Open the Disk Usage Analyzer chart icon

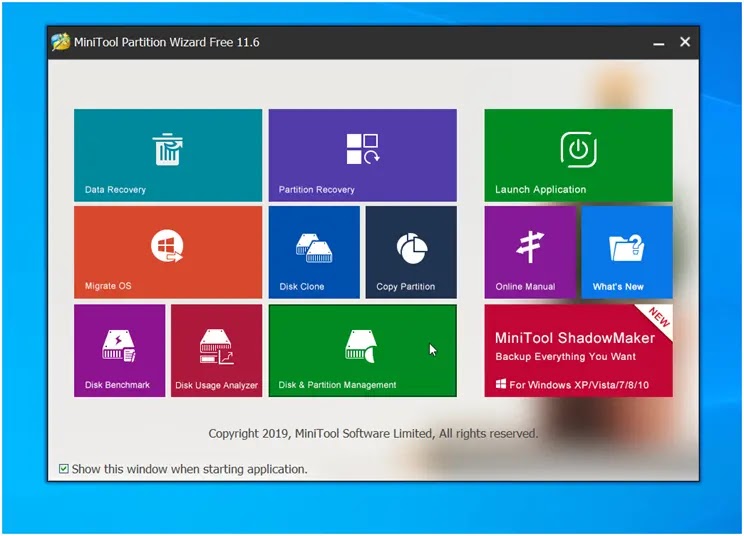click(216, 347)
